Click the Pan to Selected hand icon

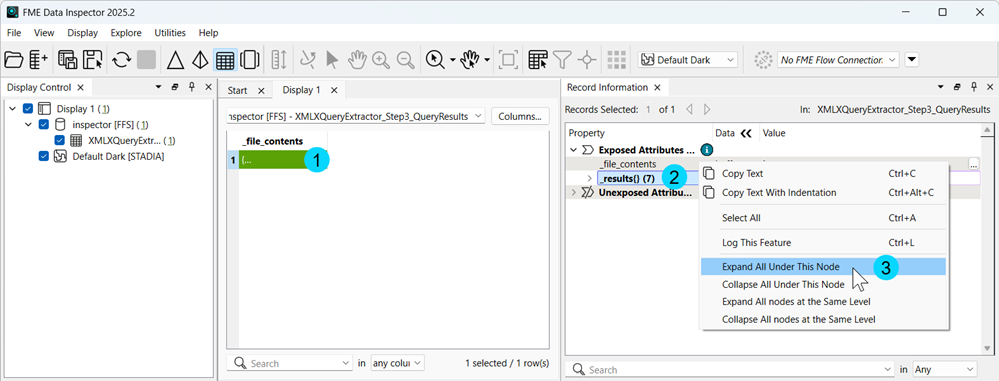tap(470, 60)
